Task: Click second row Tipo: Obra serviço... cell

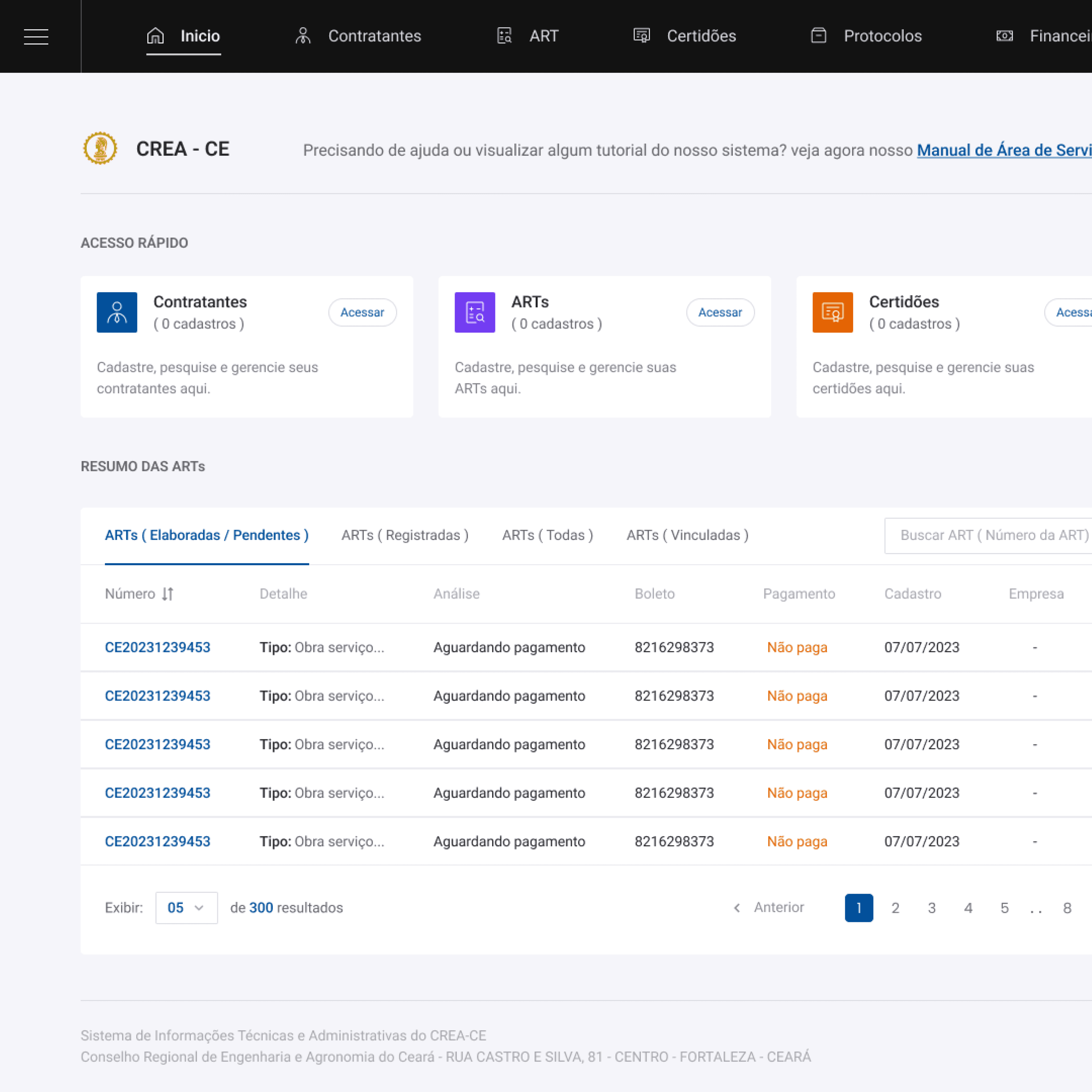Action: (x=322, y=696)
